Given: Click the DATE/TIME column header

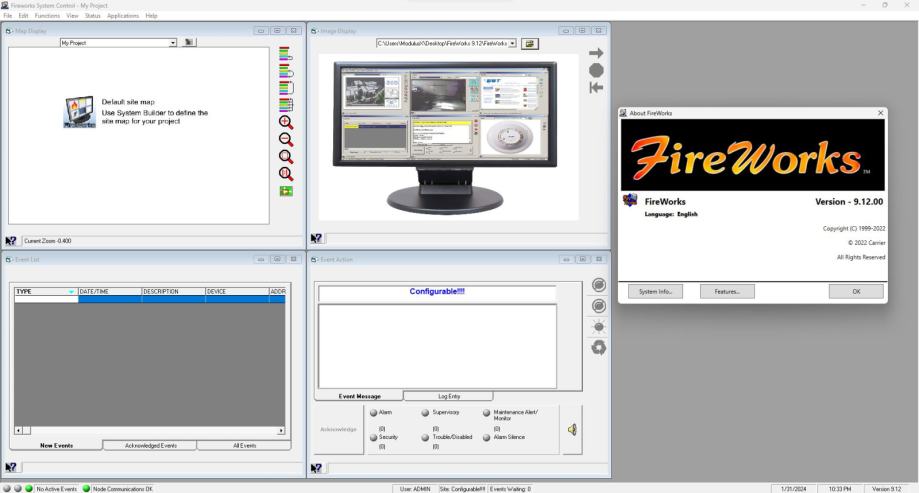Looking at the screenshot, I should 110,291.
